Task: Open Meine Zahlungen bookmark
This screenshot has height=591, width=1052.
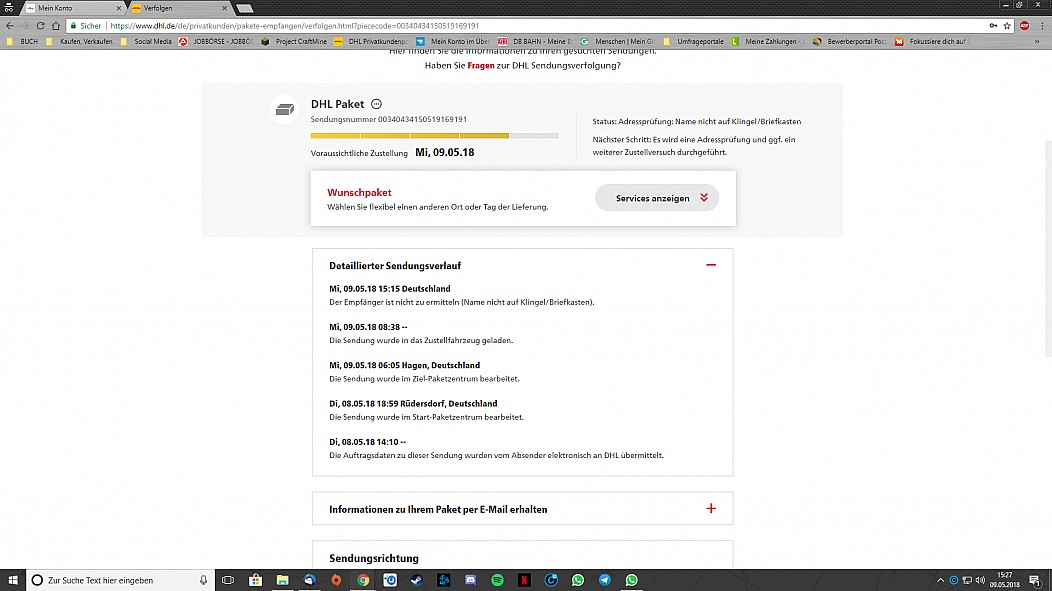Action: coord(768,42)
